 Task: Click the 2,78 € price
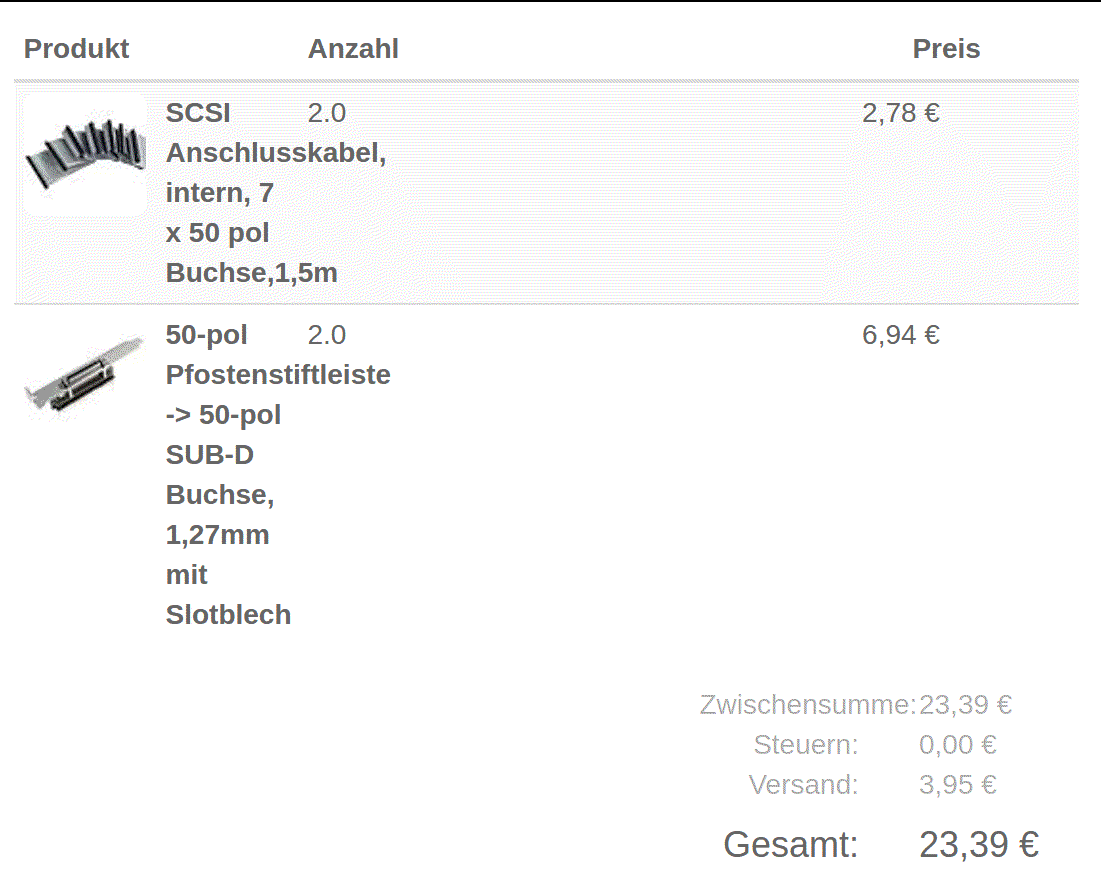pos(900,113)
